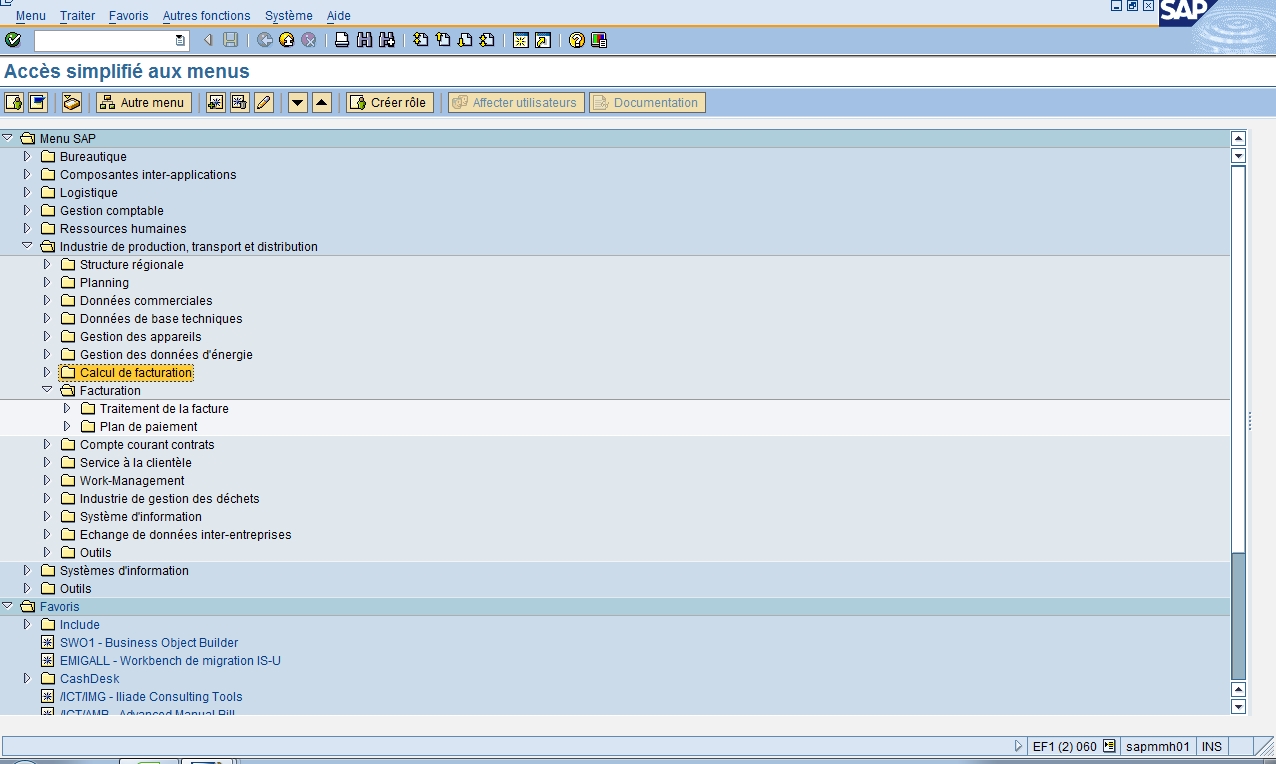Expand Traitement de la facture folder
This screenshot has height=764, width=1276.
click(x=67, y=408)
